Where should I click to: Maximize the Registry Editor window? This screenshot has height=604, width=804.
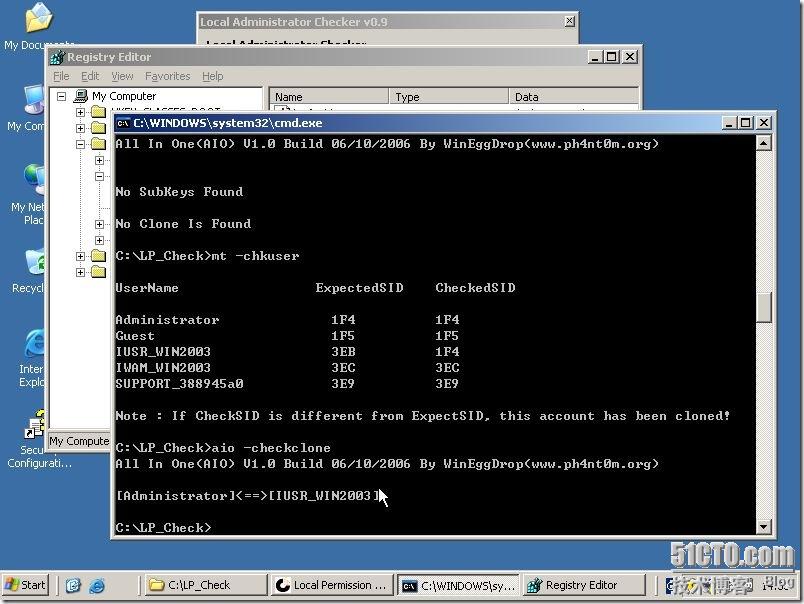(611, 57)
